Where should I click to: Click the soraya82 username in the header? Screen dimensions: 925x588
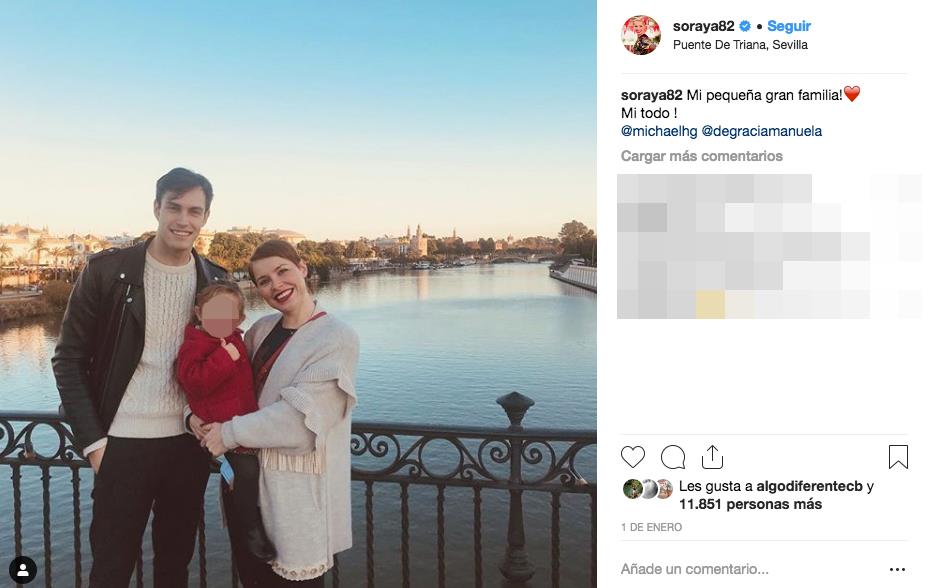704,27
